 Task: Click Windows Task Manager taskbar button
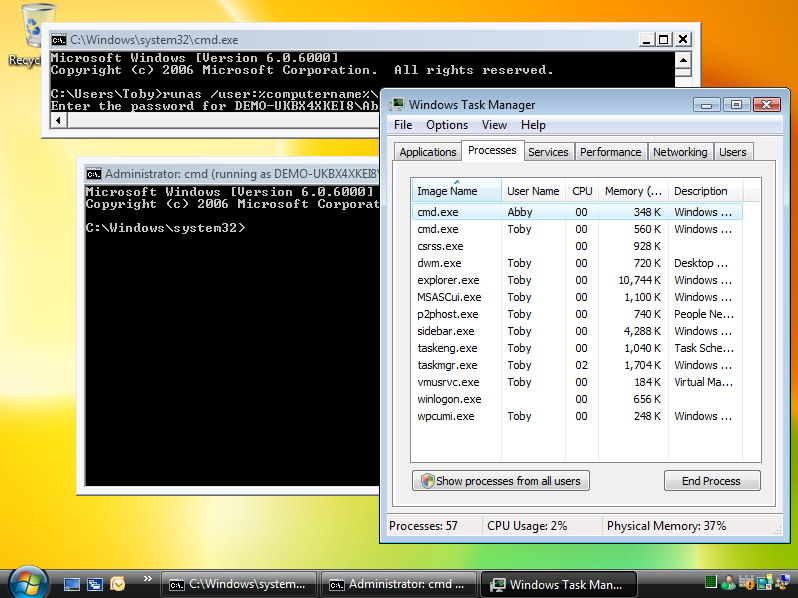(558, 584)
